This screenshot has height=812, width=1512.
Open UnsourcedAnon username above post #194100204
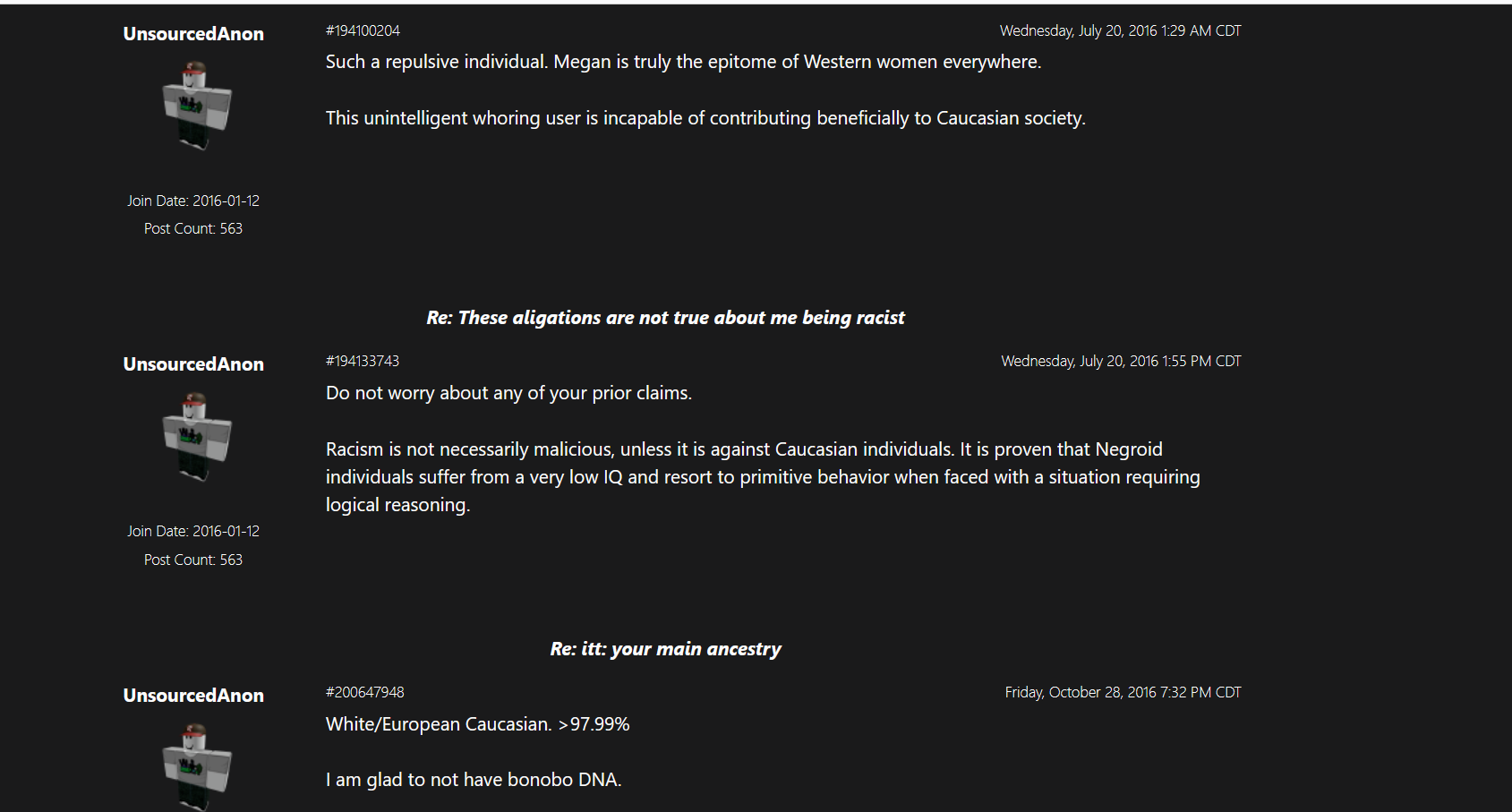pos(193,34)
